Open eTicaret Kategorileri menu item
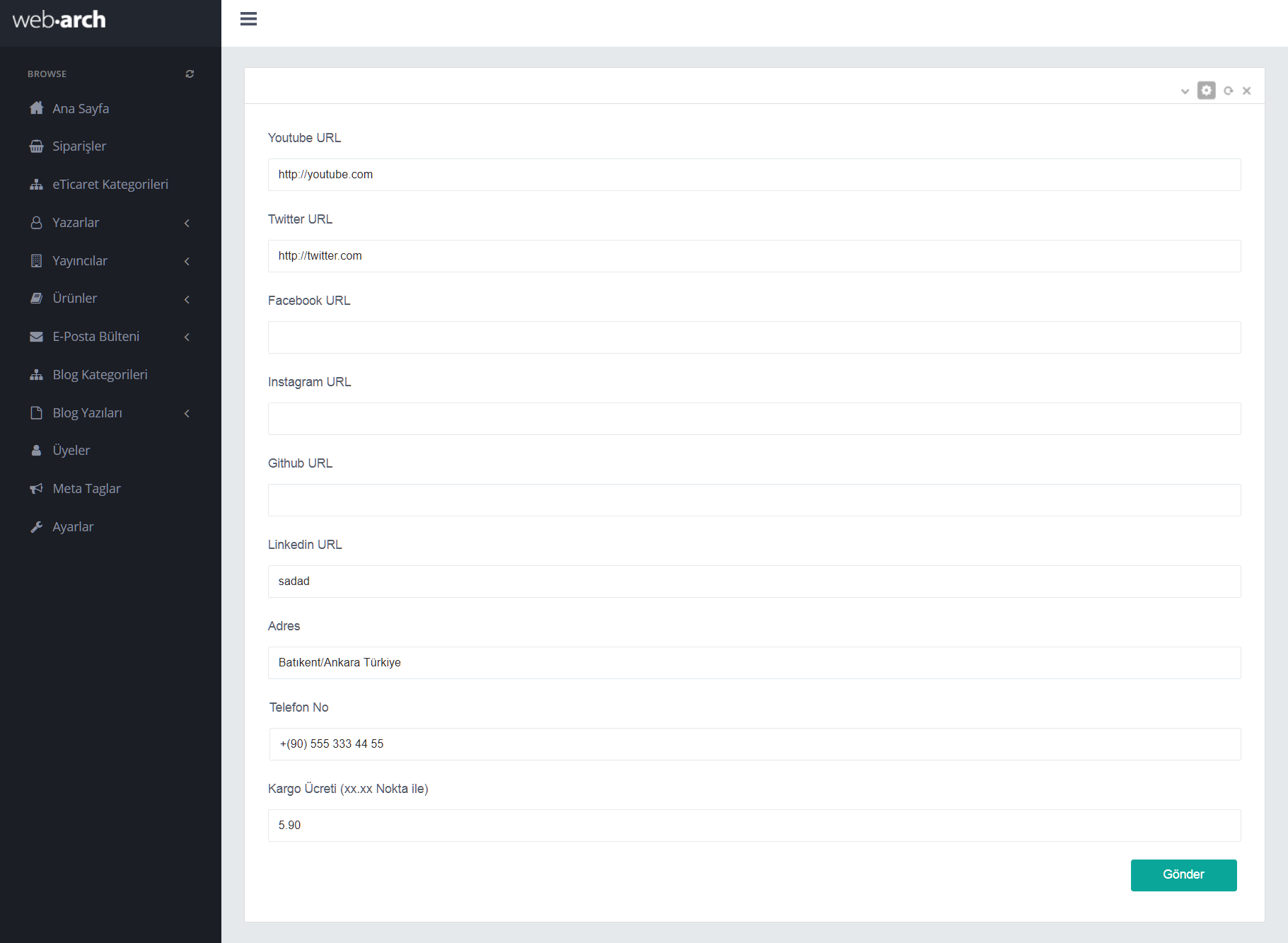 [110, 185]
